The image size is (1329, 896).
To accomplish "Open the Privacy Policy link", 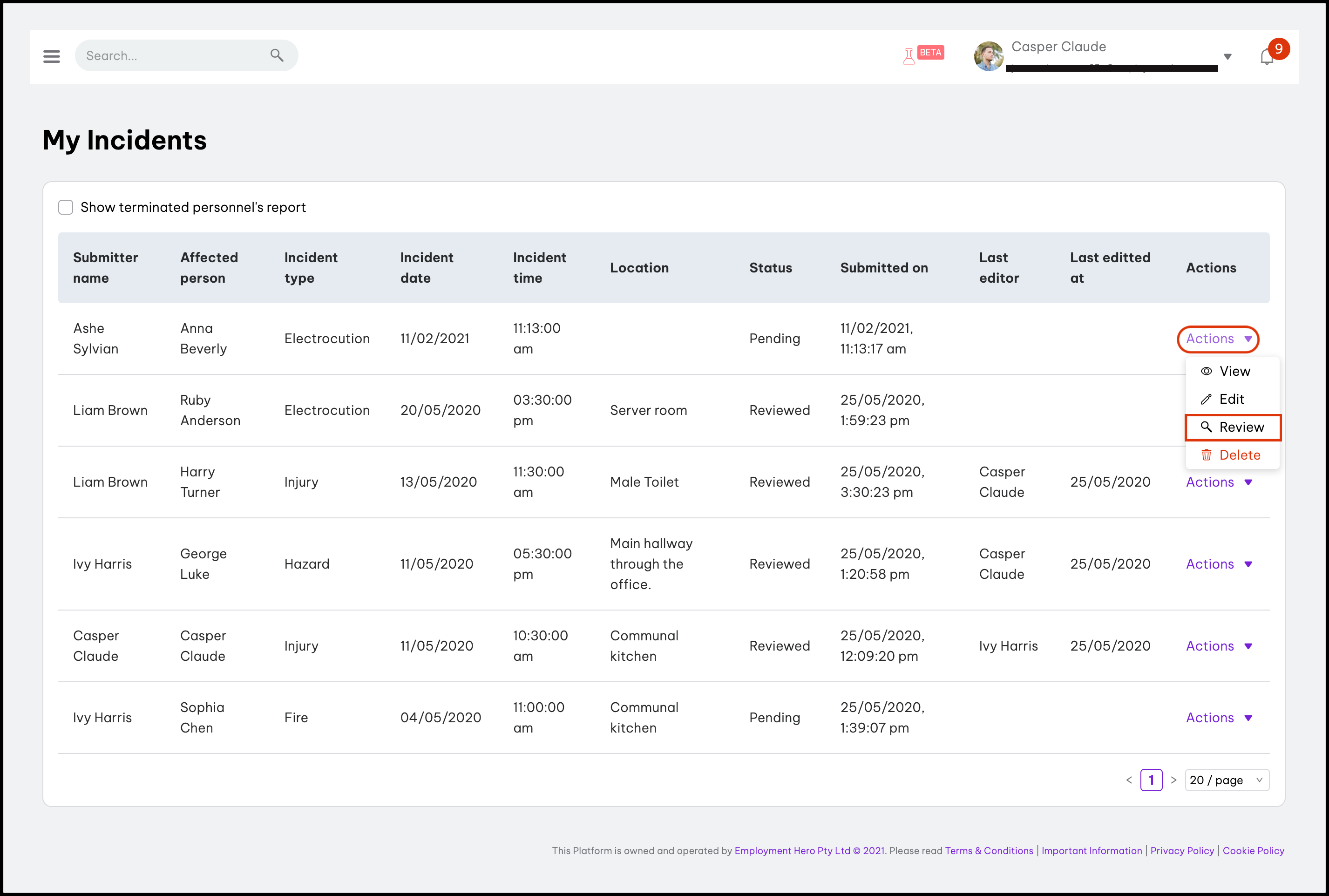I will point(1181,851).
